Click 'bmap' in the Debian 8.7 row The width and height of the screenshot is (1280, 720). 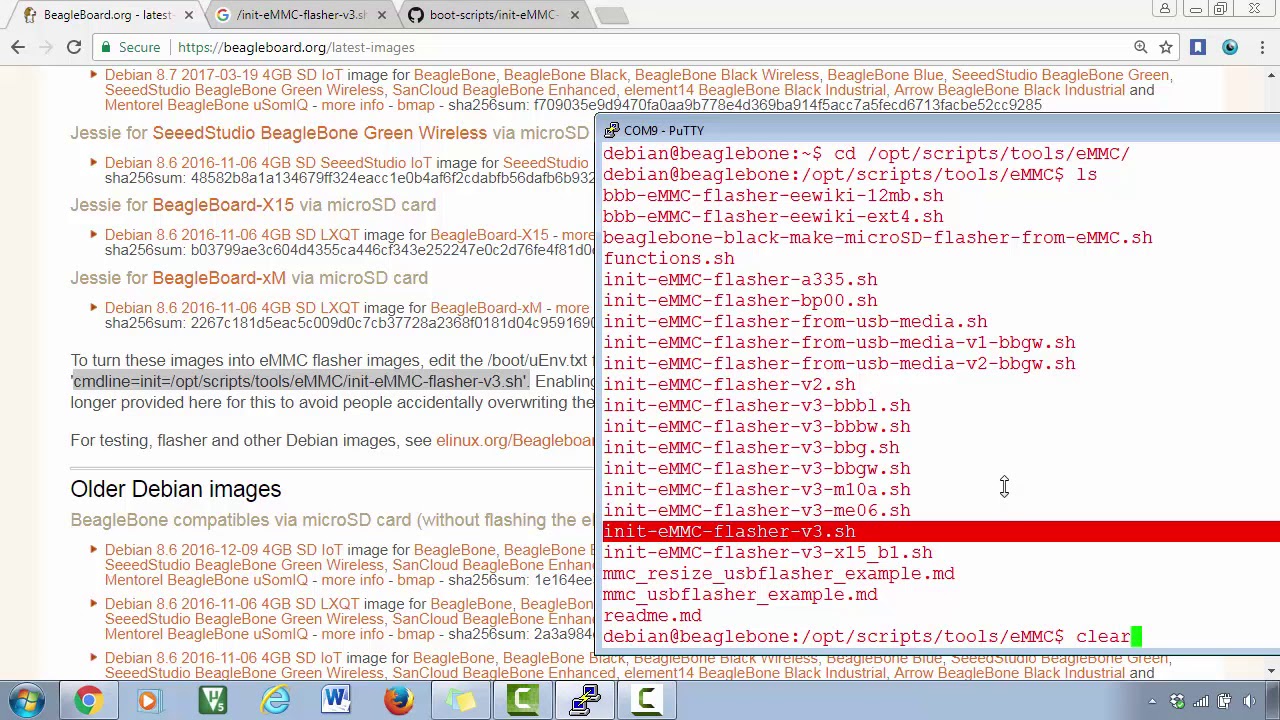(416, 105)
